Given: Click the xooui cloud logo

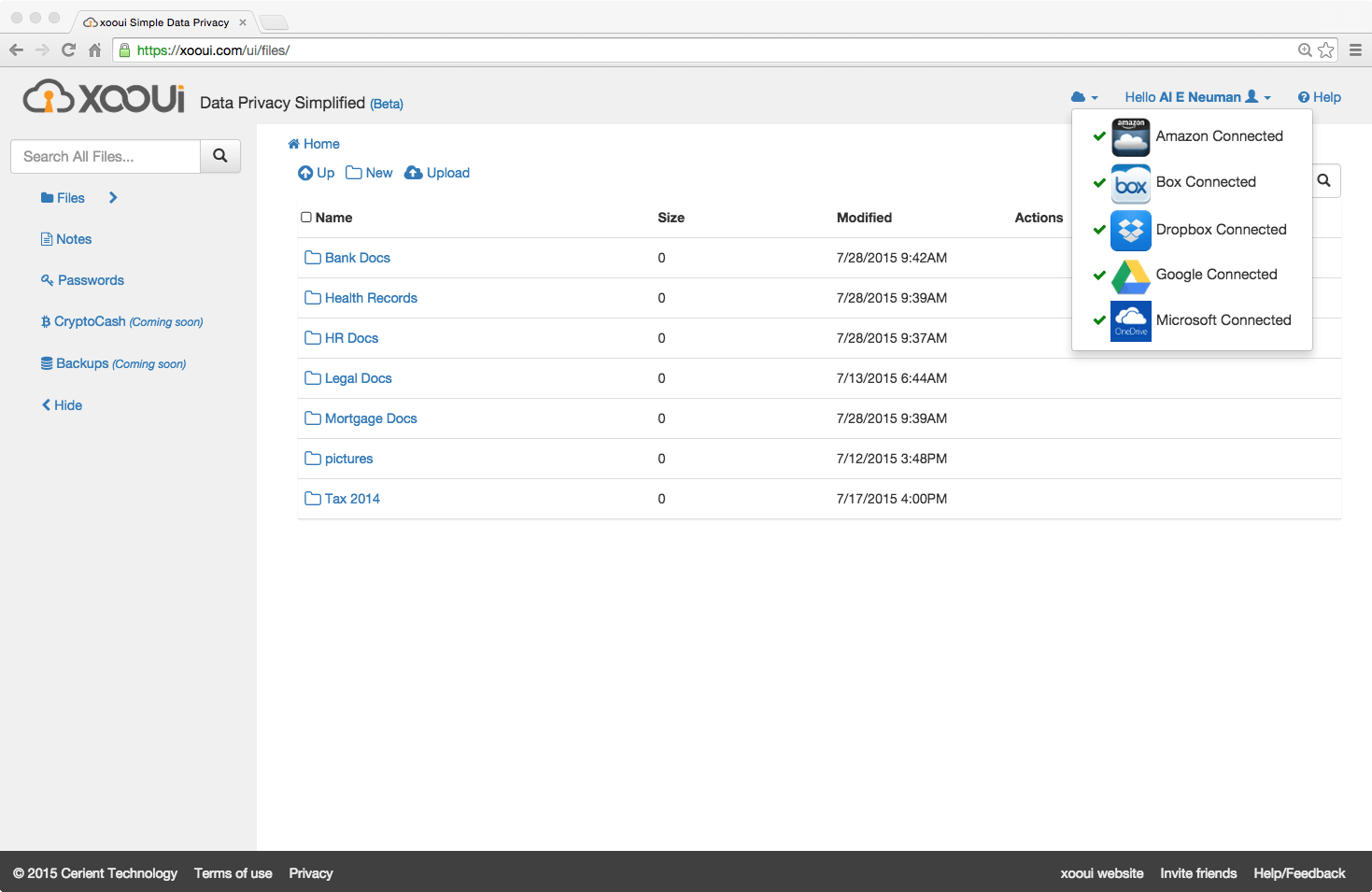Looking at the screenshot, I should coord(103,96).
